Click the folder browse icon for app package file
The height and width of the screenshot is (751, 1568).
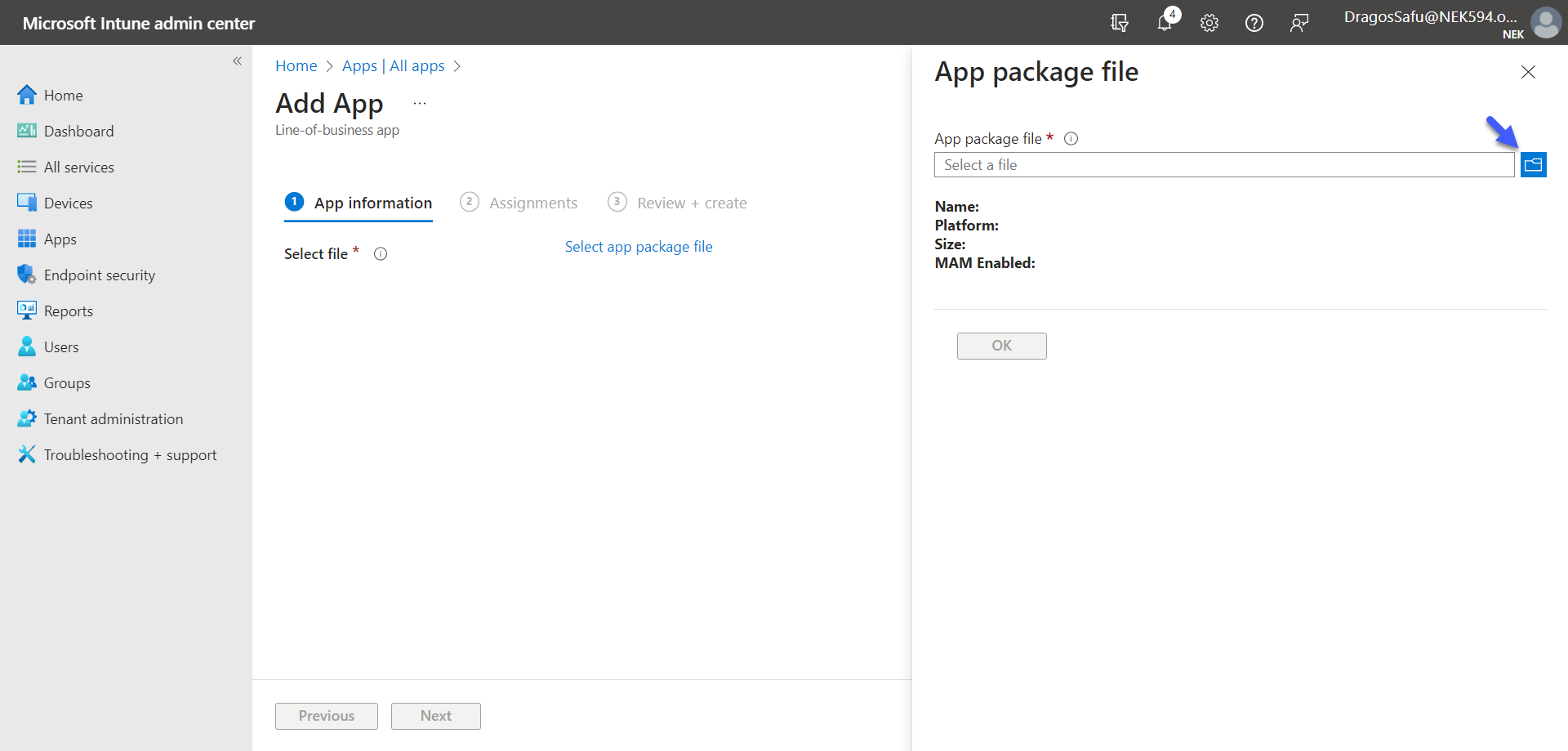[1533, 165]
